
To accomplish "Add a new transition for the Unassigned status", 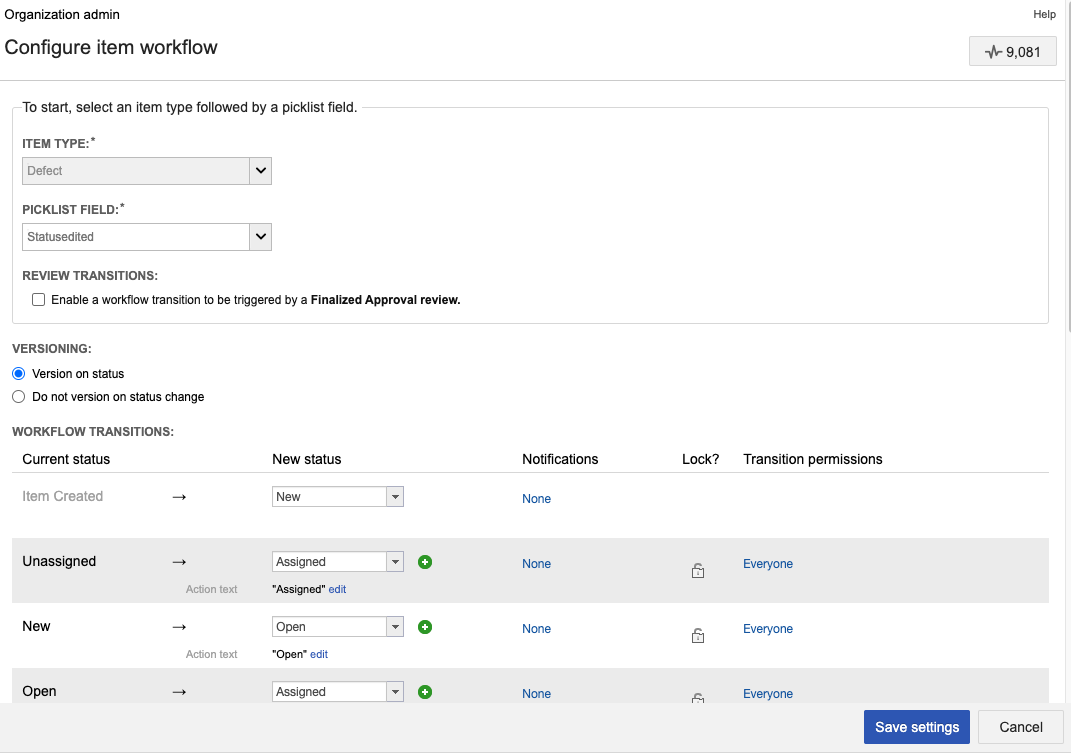I will coord(425,561).
